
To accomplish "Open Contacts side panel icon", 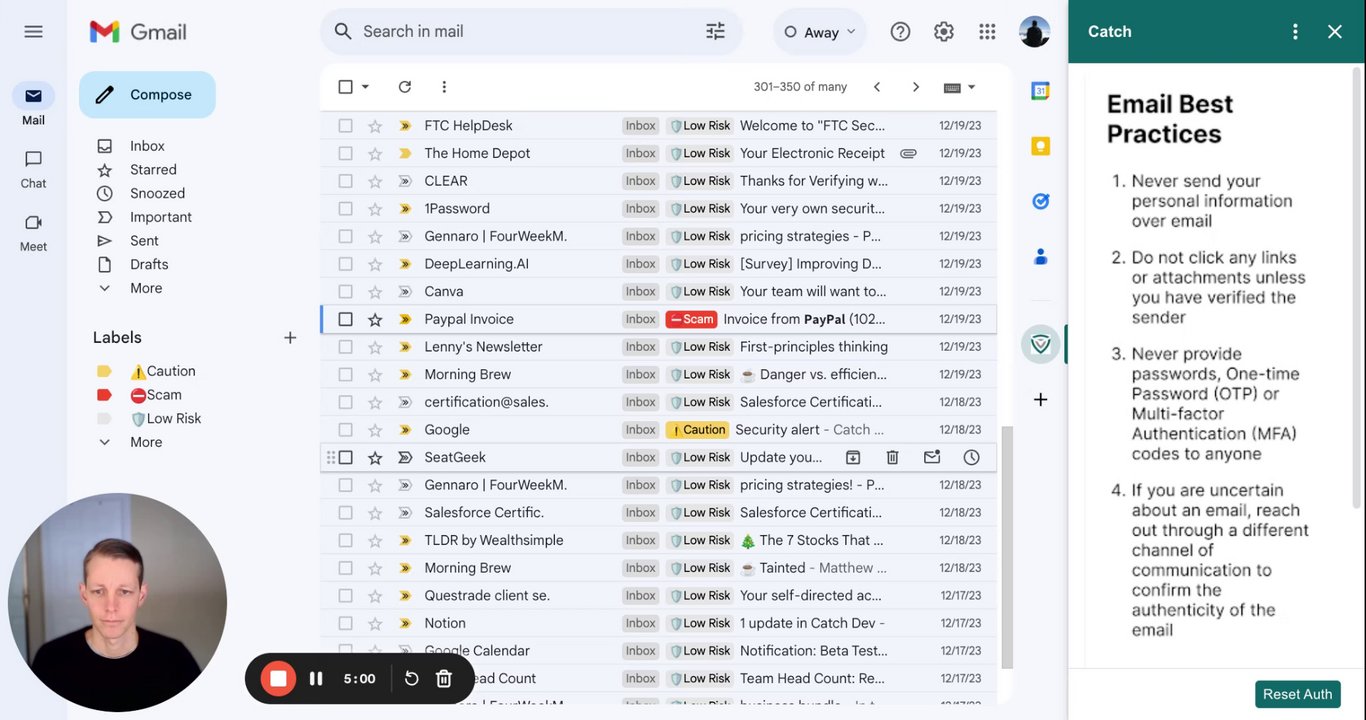I will (1040, 257).
